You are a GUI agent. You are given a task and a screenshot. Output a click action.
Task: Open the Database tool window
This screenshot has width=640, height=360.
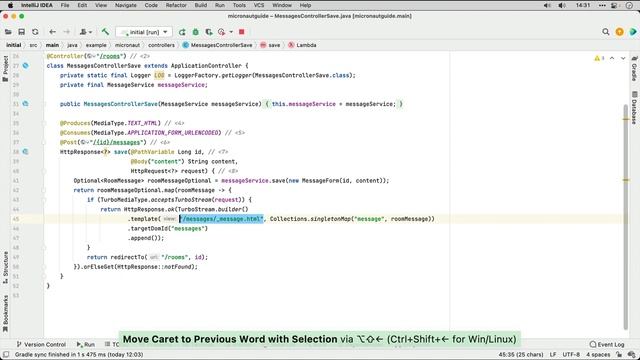[x=634, y=108]
